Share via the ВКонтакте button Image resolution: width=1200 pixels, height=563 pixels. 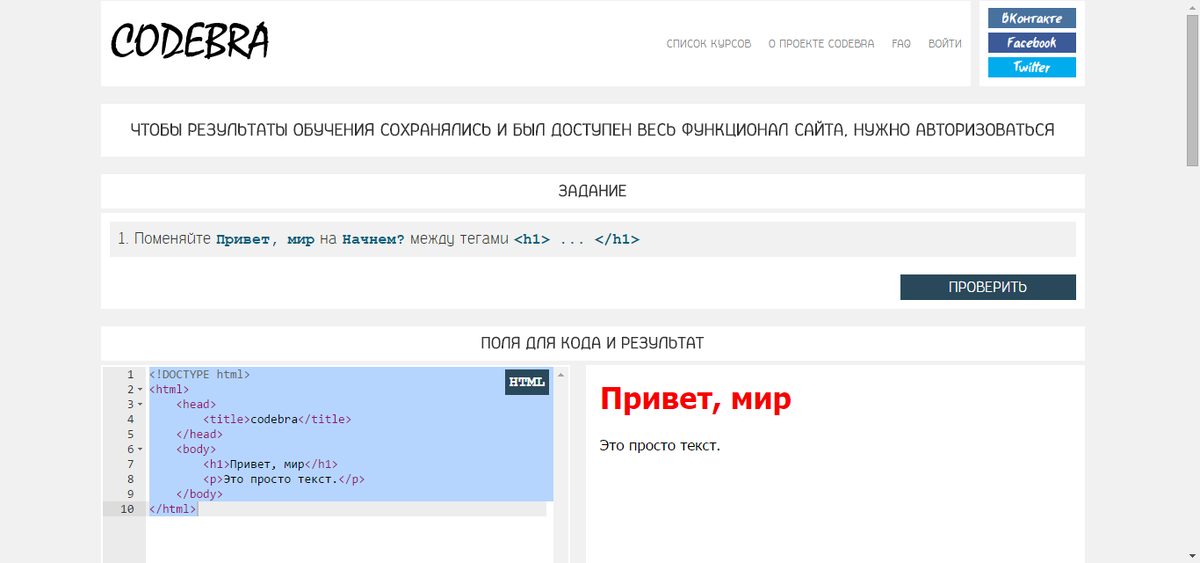1032,18
